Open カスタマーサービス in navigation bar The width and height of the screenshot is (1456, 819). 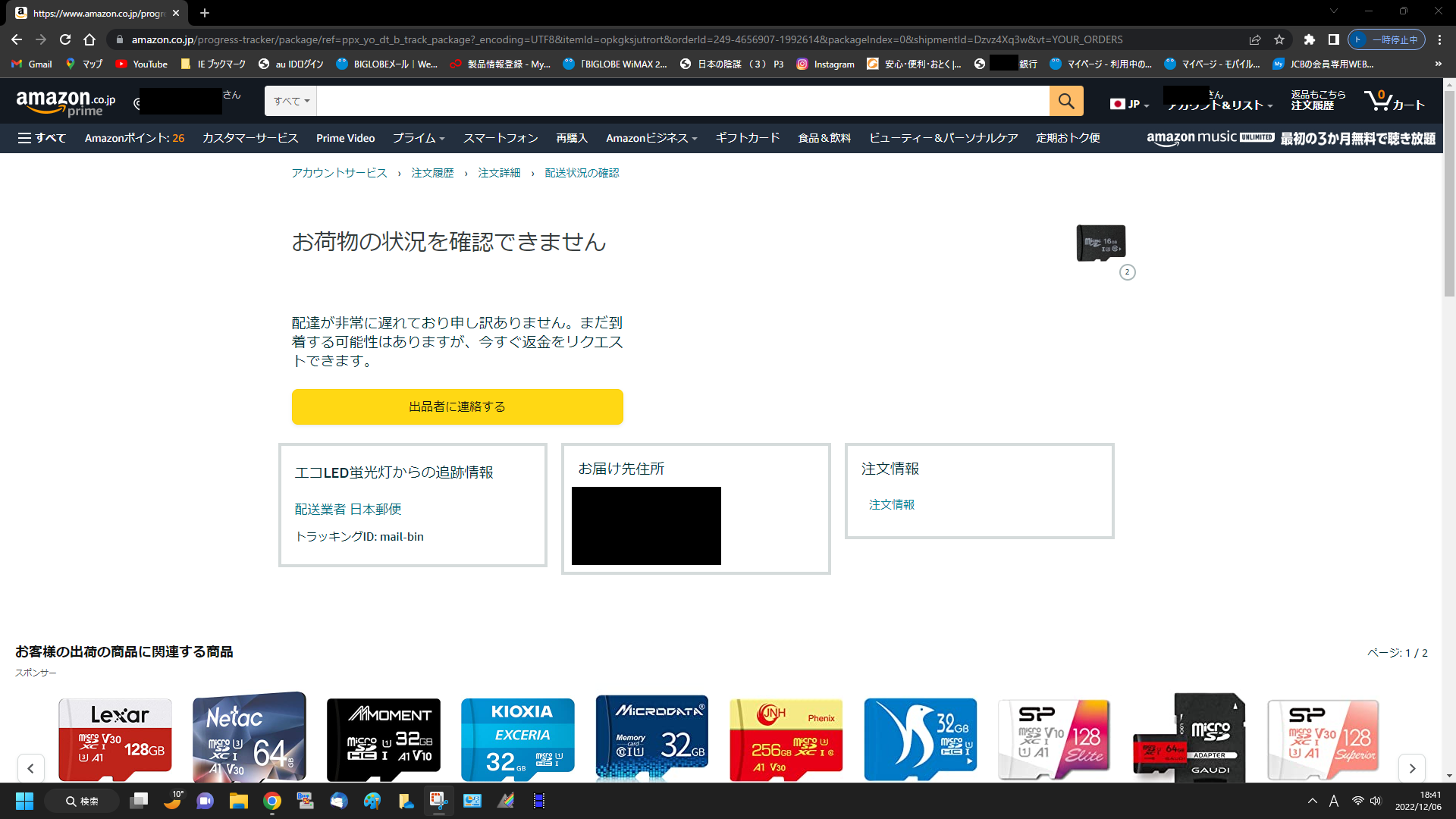(250, 138)
